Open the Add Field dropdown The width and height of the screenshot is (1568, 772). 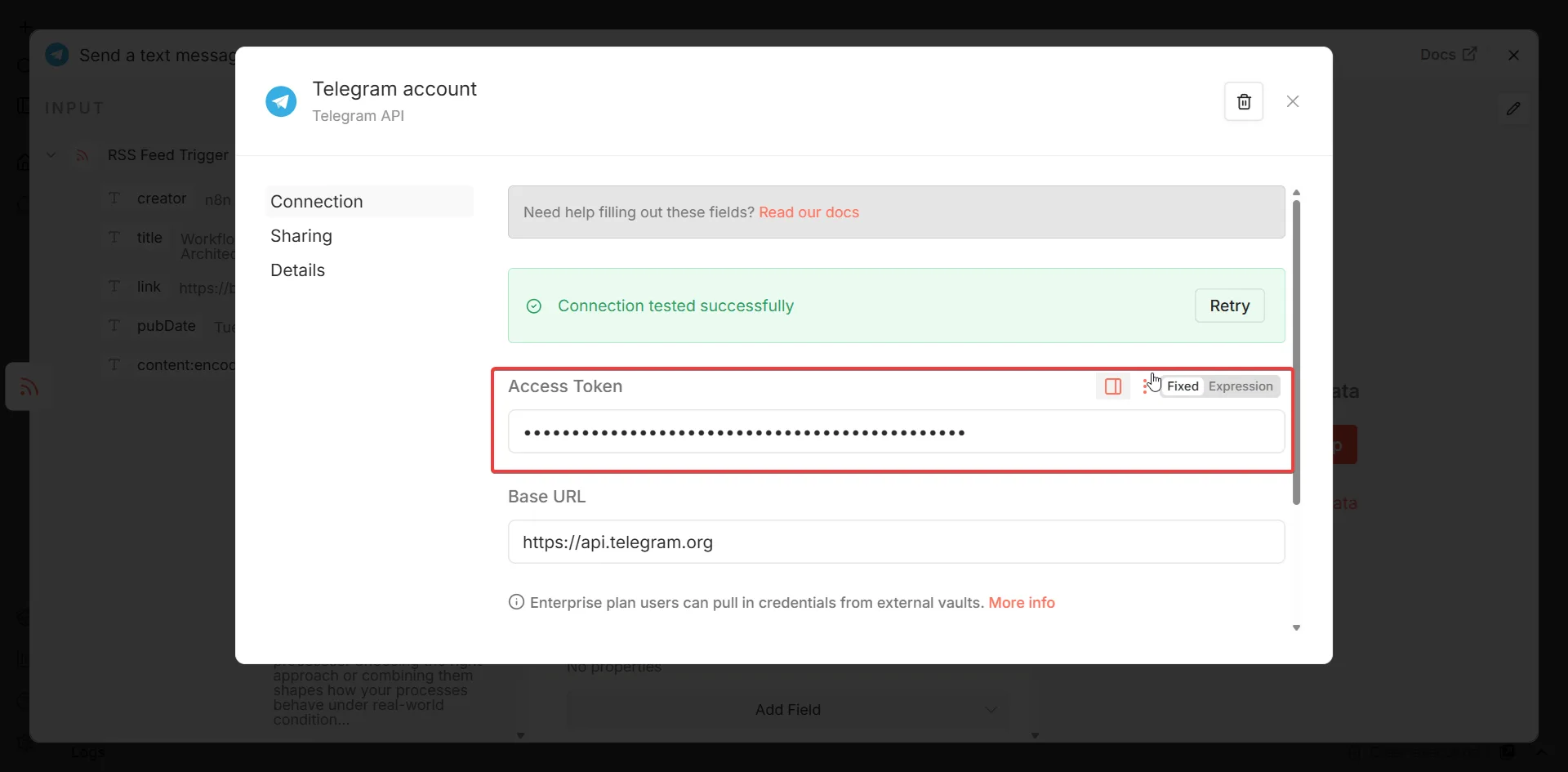(787, 710)
